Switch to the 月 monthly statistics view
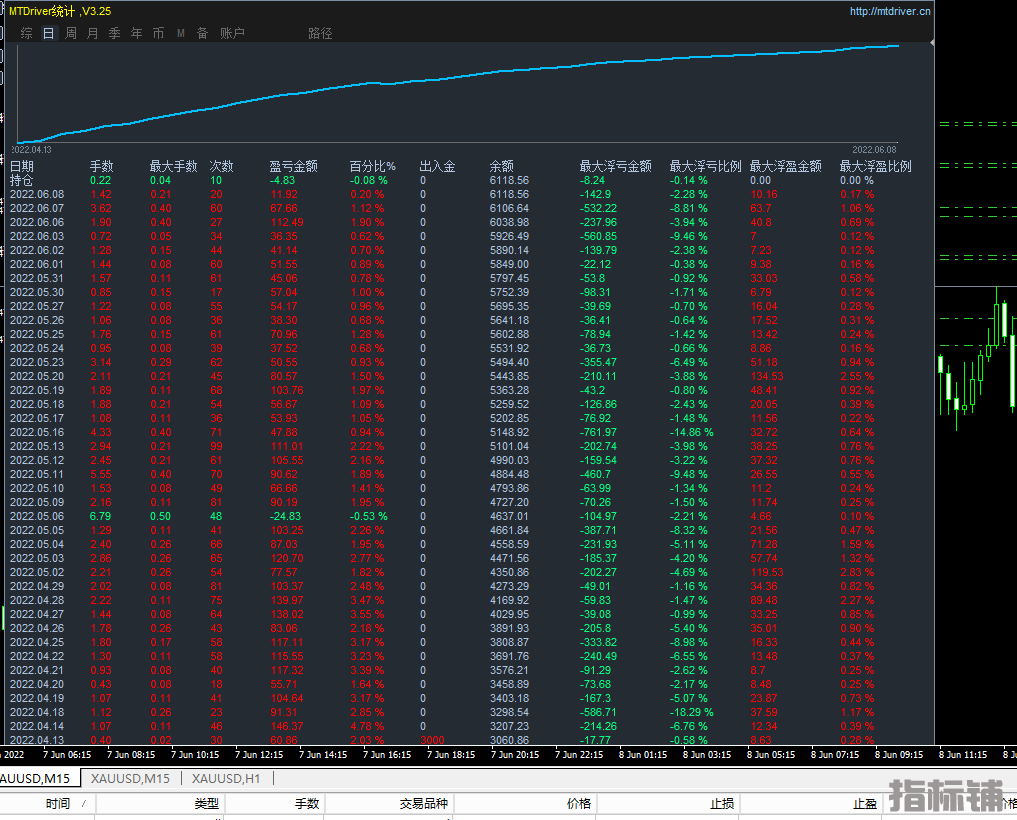The width and height of the screenshot is (1017, 820). (93, 33)
